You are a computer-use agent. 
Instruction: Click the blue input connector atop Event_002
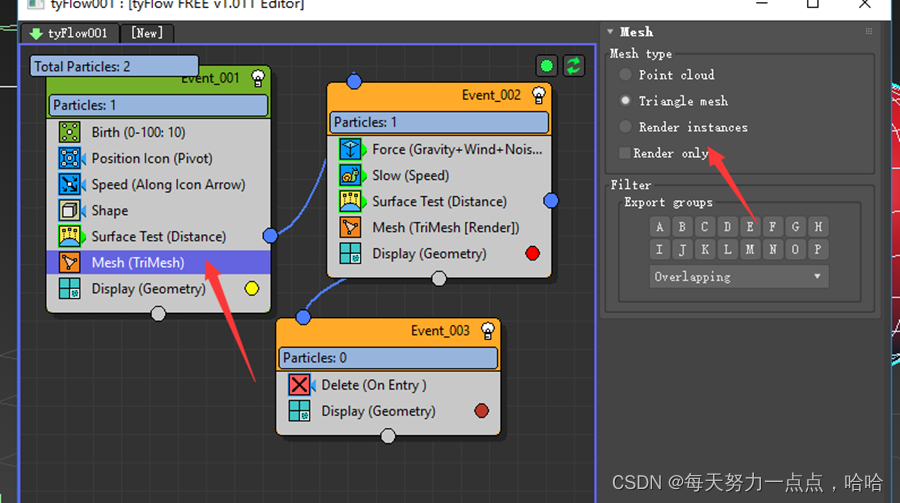(x=354, y=81)
